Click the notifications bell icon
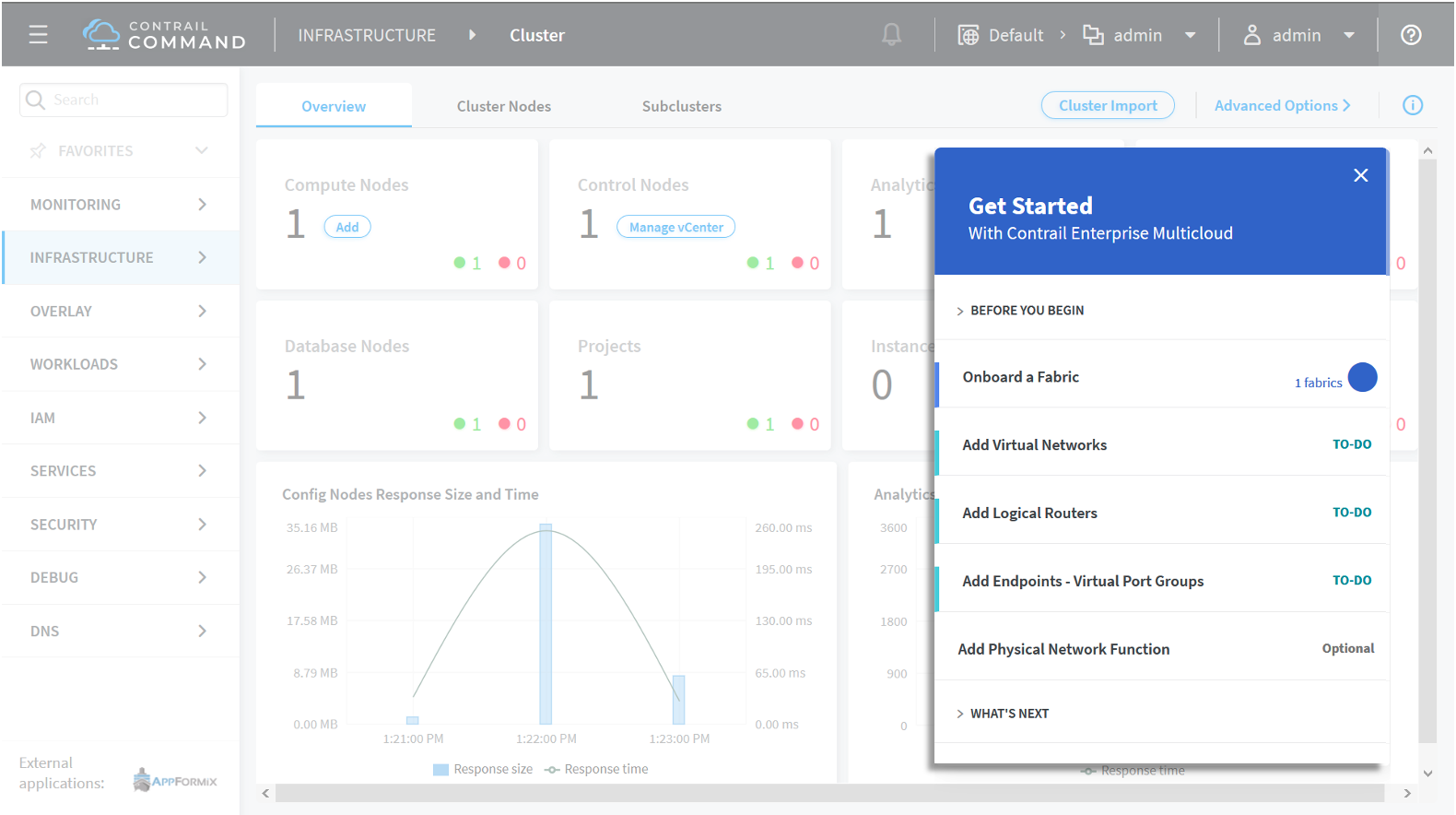 click(891, 35)
